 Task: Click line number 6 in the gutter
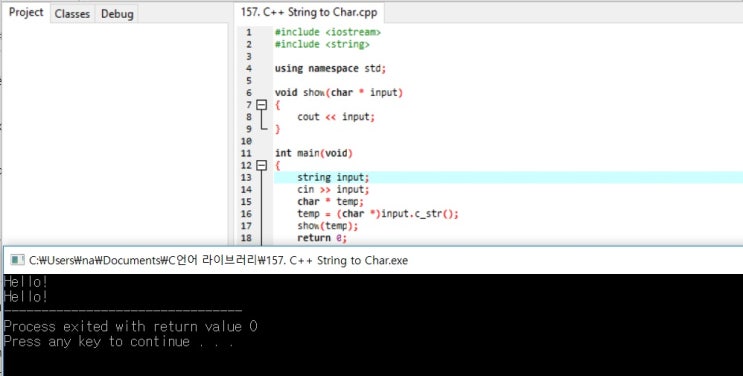pyautogui.click(x=249, y=93)
